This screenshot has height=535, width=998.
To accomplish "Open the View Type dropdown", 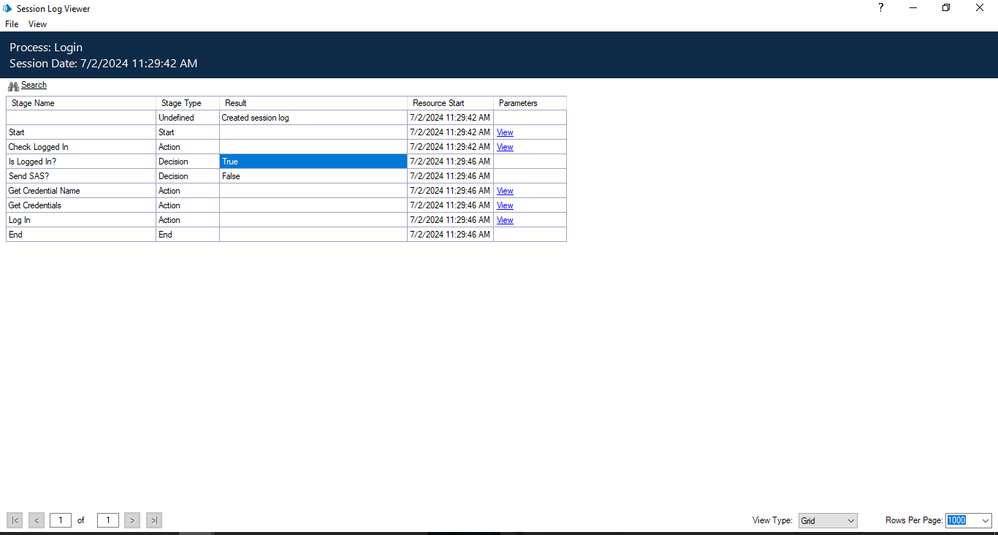I will click(827, 520).
